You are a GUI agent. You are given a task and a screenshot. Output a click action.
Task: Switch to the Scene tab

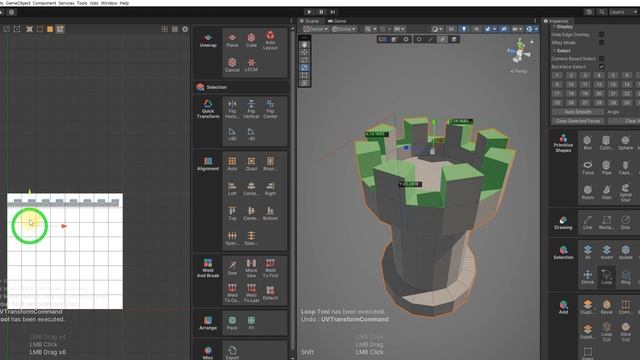309,21
